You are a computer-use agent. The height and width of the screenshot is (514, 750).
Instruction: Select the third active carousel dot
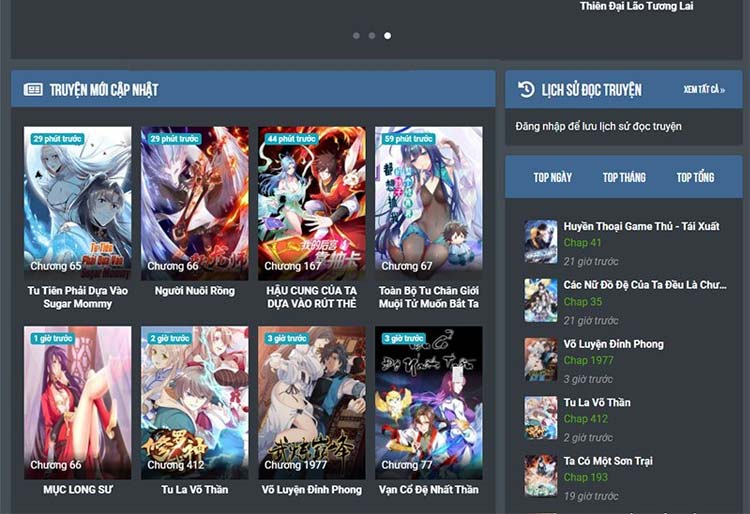tap(388, 36)
